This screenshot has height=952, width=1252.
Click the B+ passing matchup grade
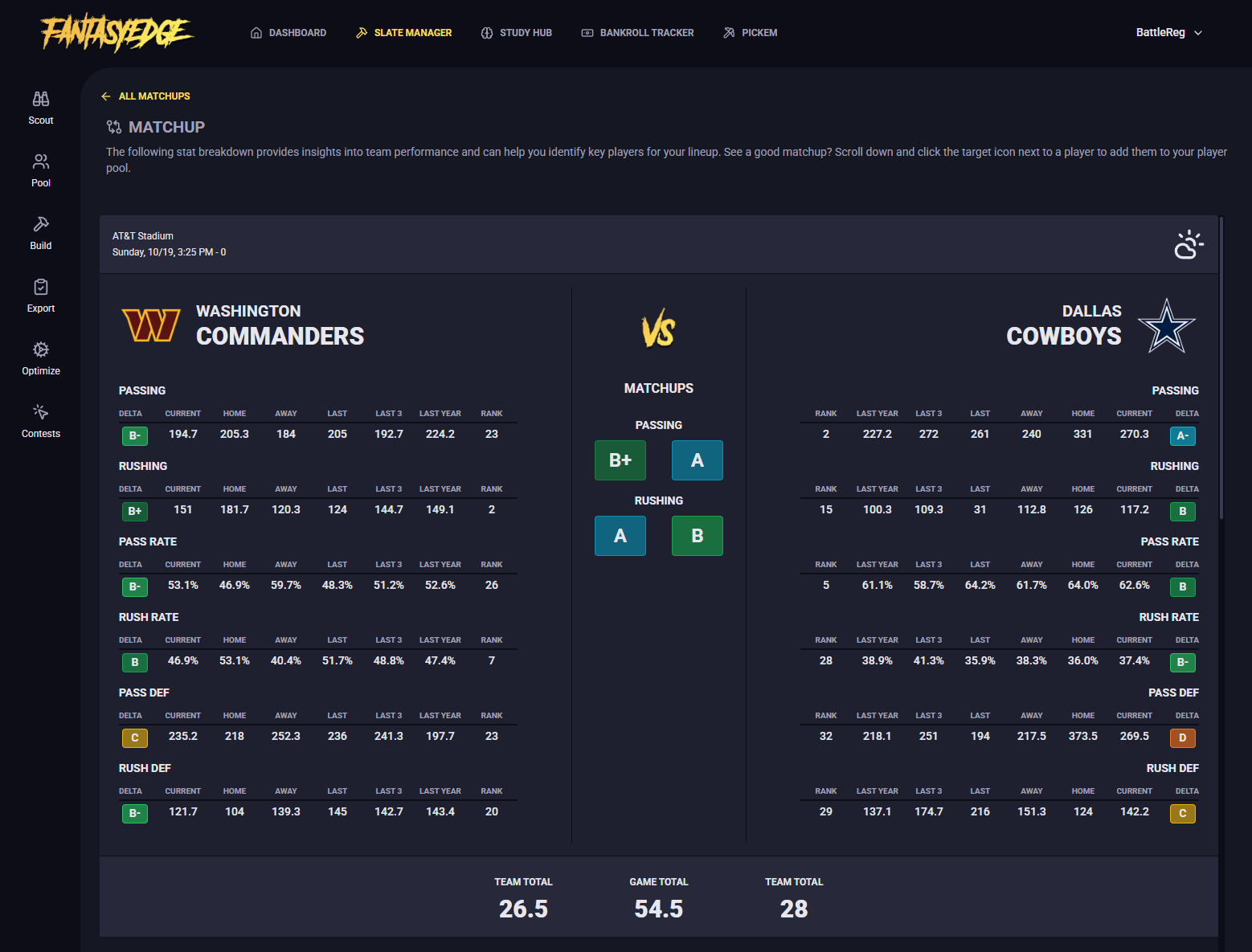(620, 460)
